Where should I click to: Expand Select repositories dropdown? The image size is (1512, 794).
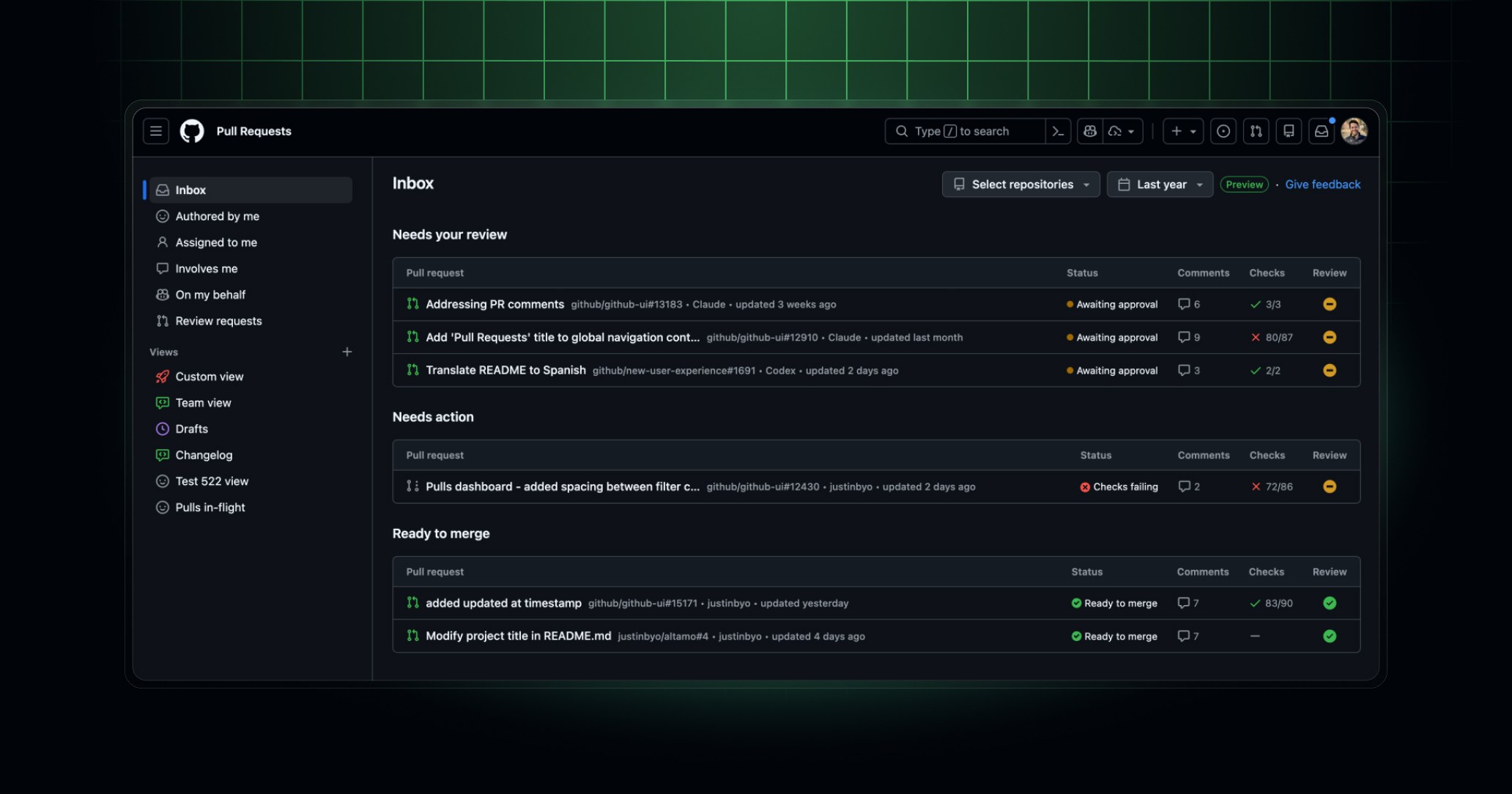coord(1020,185)
